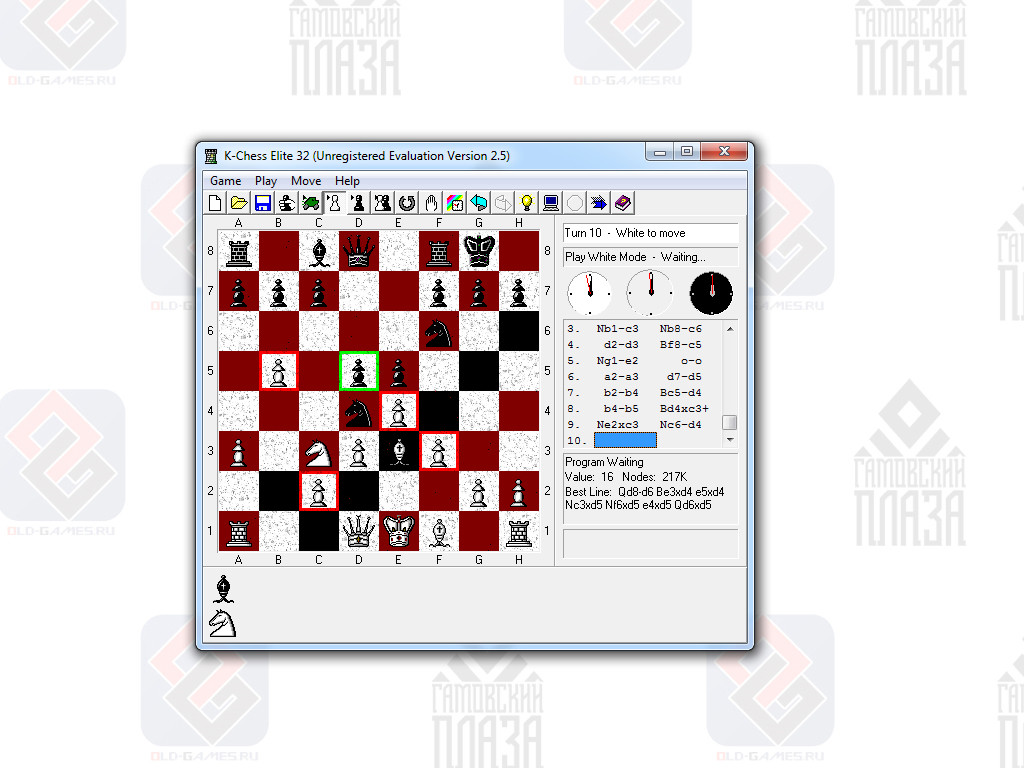Screen dimensions: 1024x768
Task: Click the open hand pause icon
Action: click(431, 203)
